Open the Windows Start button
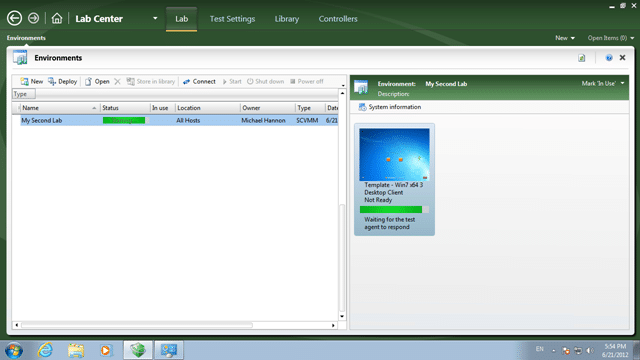Viewport: 640px width, 360px height. pos(14,350)
